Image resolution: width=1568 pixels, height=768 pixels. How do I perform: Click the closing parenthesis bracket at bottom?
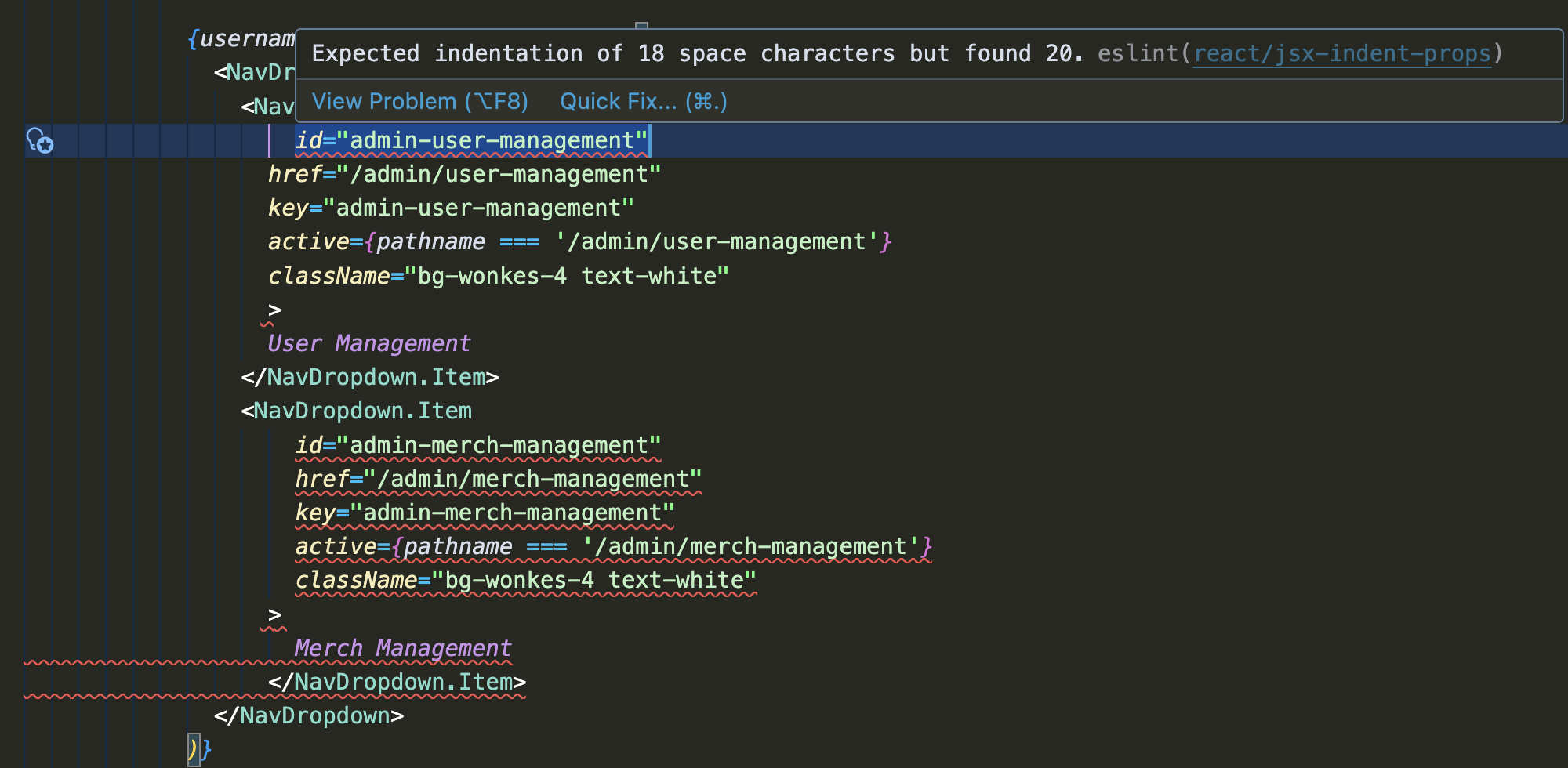(193, 749)
